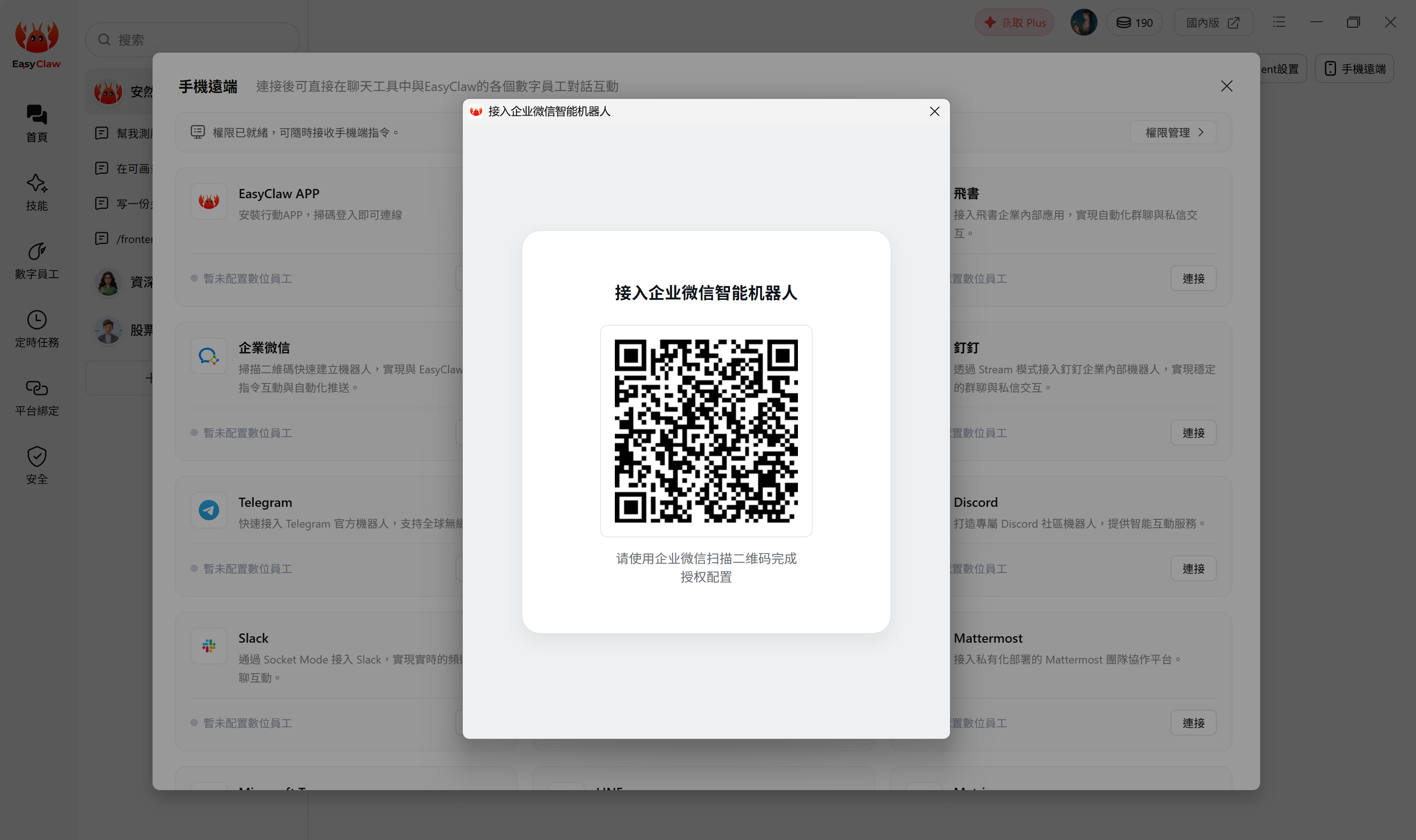Click 連接 button for 飛書
The width and height of the screenshot is (1416, 840).
pos(1194,279)
